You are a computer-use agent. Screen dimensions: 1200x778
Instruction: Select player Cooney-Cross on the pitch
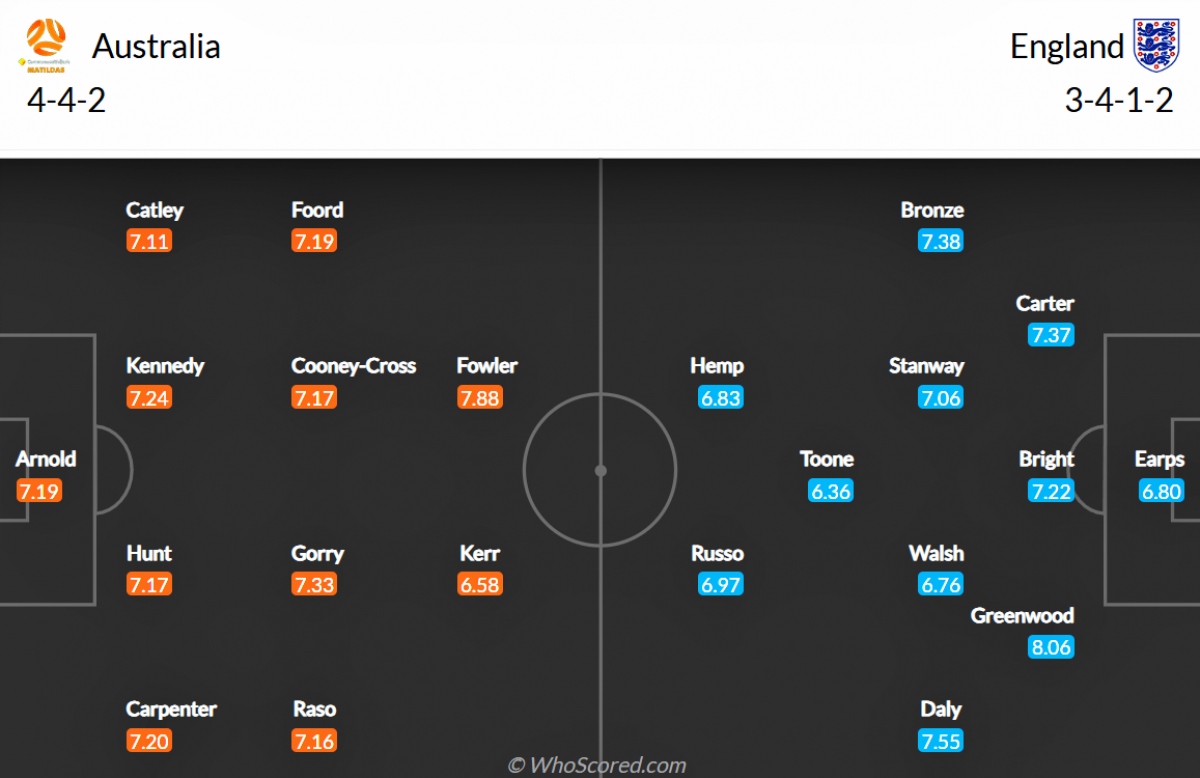pyautogui.click(x=353, y=366)
